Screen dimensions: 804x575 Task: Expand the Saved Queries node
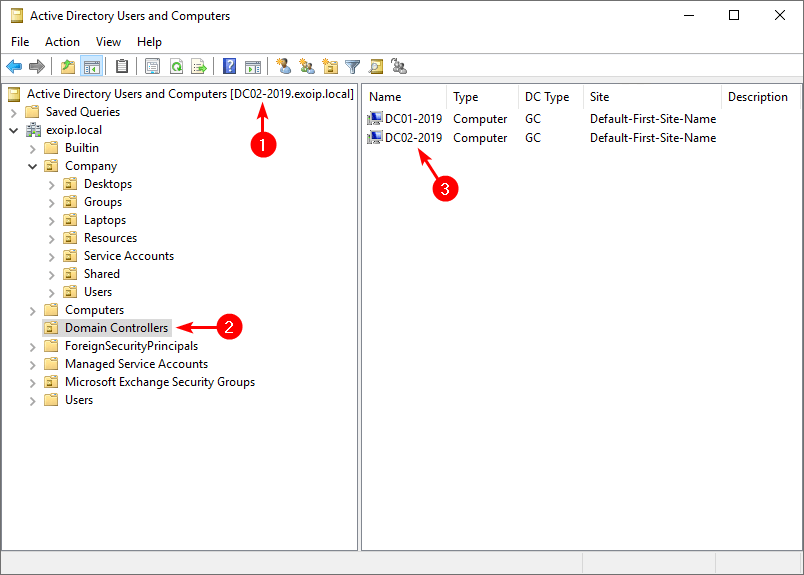[x=14, y=112]
